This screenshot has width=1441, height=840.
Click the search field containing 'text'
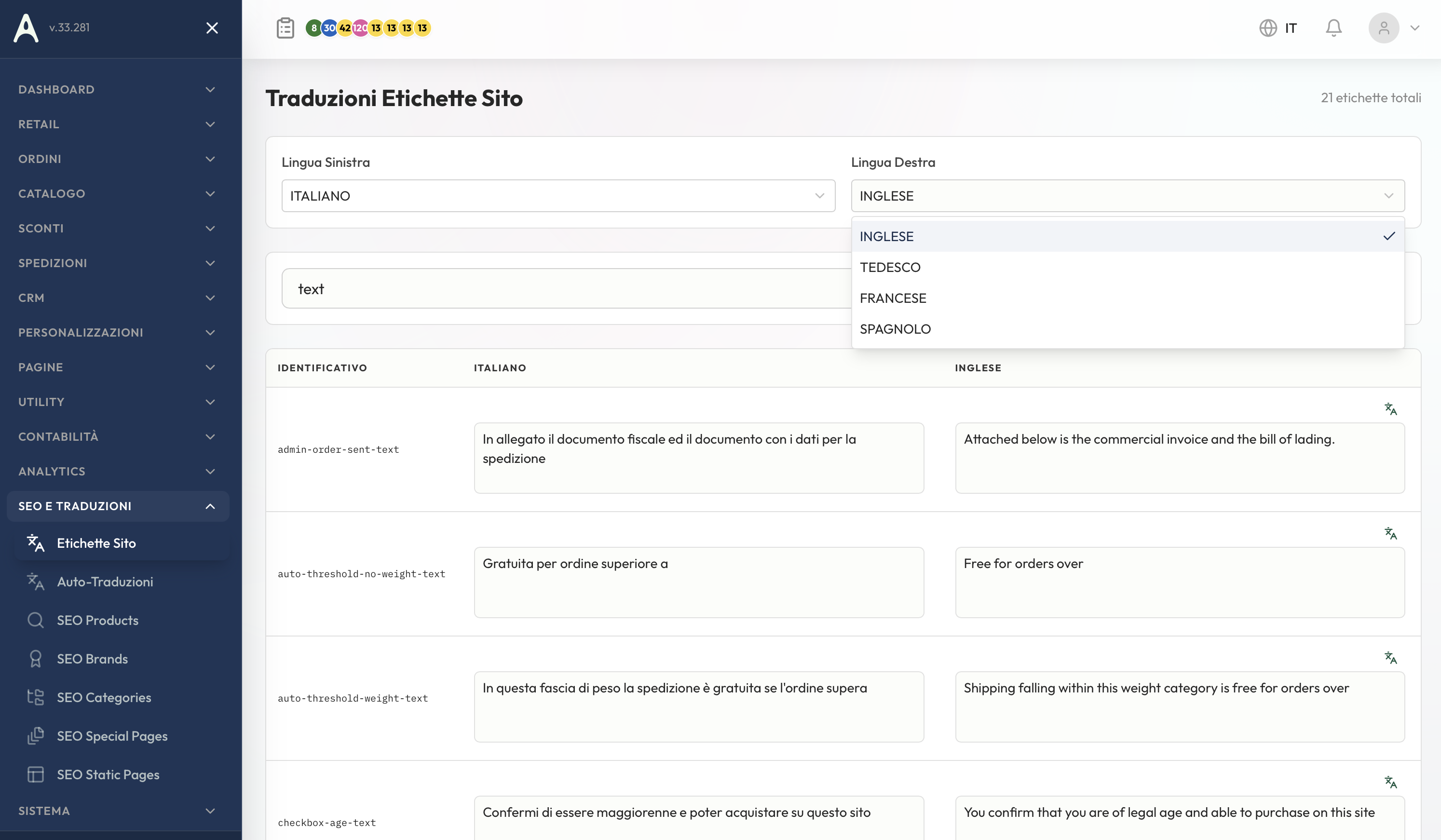pyautogui.click(x=566, y=289)
